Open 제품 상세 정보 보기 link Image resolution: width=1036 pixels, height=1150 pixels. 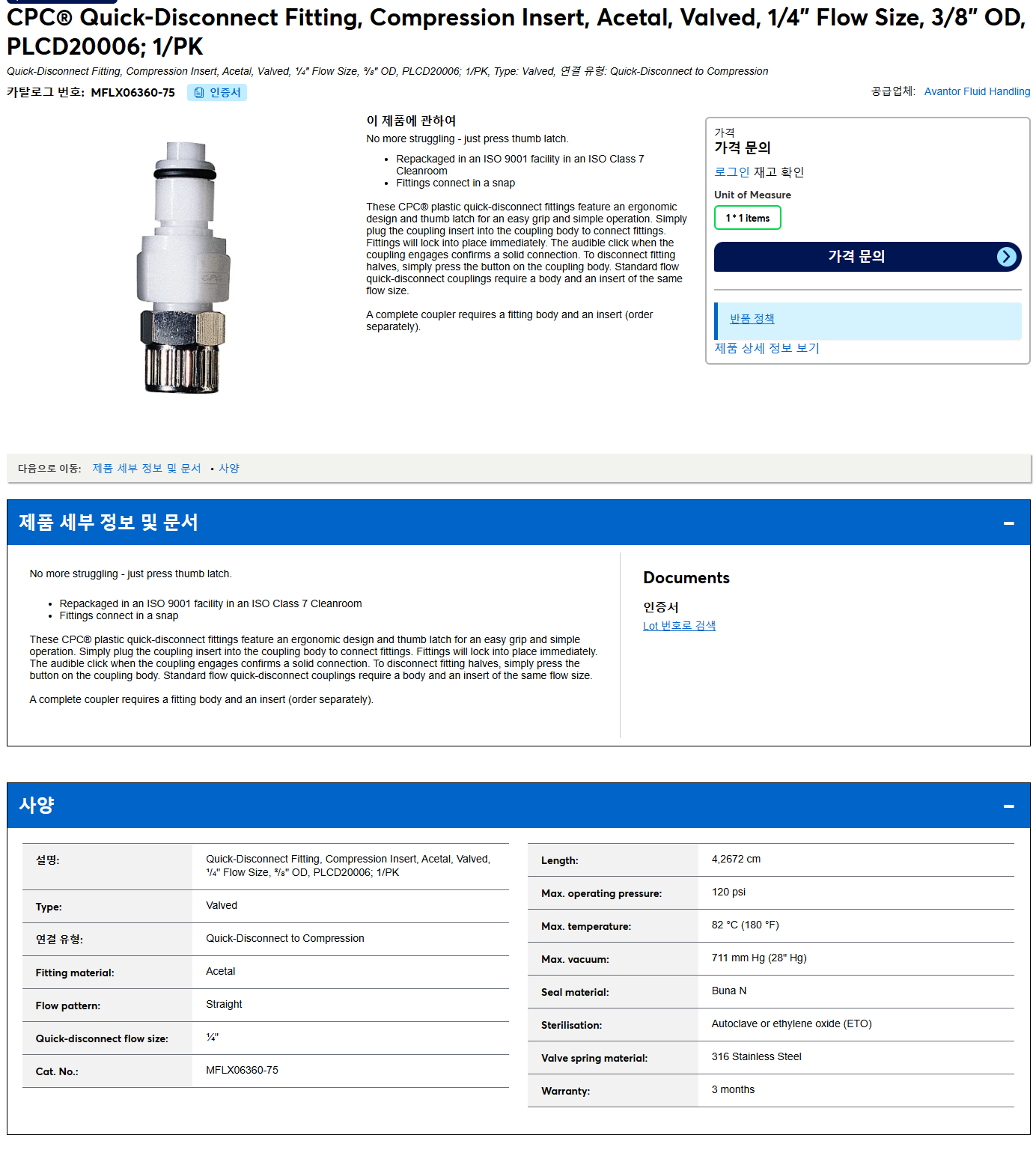pyautogui.click(x=767, y=348)
